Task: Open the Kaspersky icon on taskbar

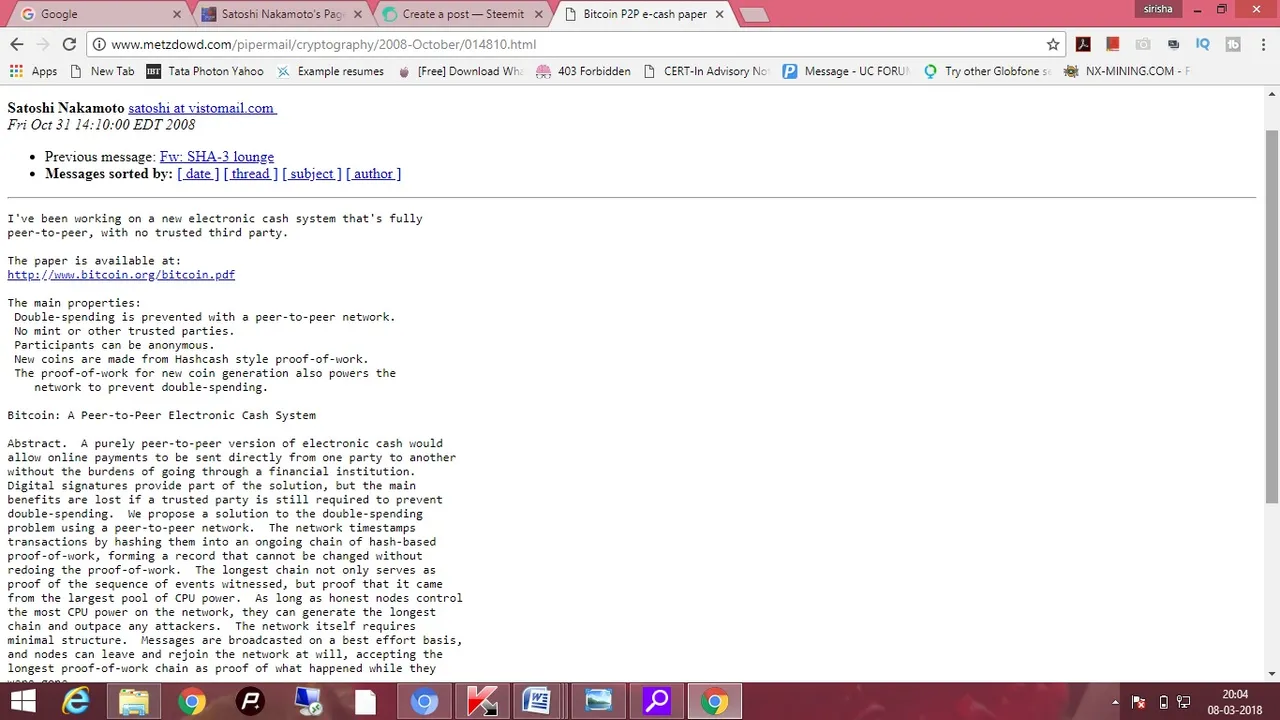Action: tap(482, 701)
